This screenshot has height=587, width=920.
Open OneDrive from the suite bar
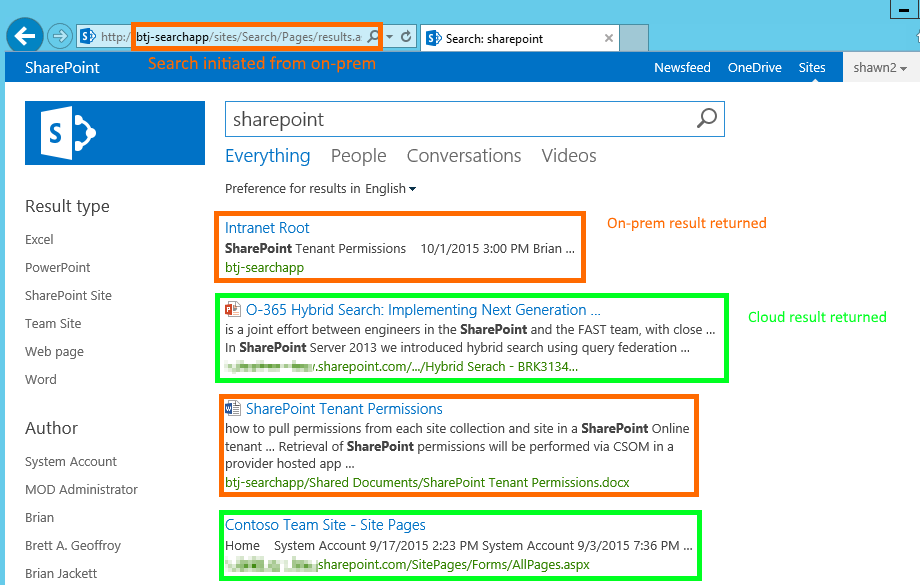point(755,68)
